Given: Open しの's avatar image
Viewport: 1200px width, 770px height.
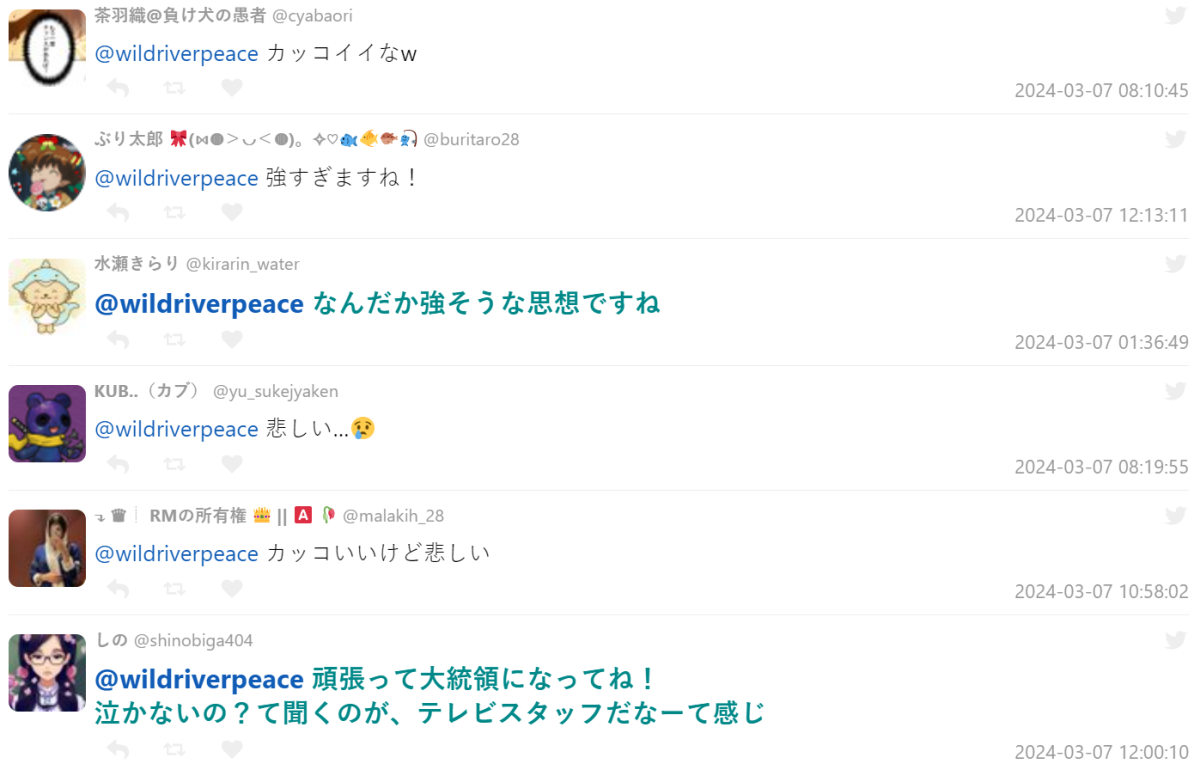Looking at the screenshot, I should (x=47, y=672).
